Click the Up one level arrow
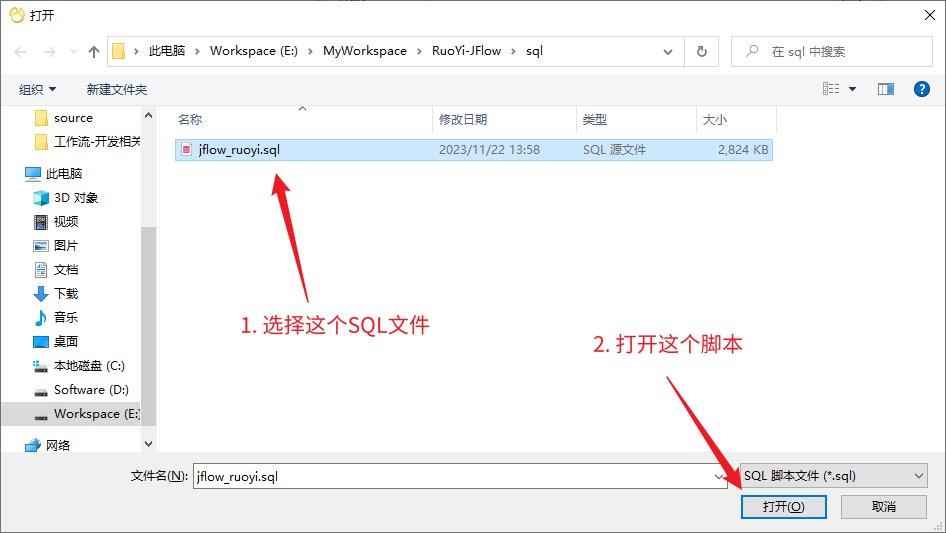Image resolution: width=946 pixels, height=533 pixels. (94, 51)
